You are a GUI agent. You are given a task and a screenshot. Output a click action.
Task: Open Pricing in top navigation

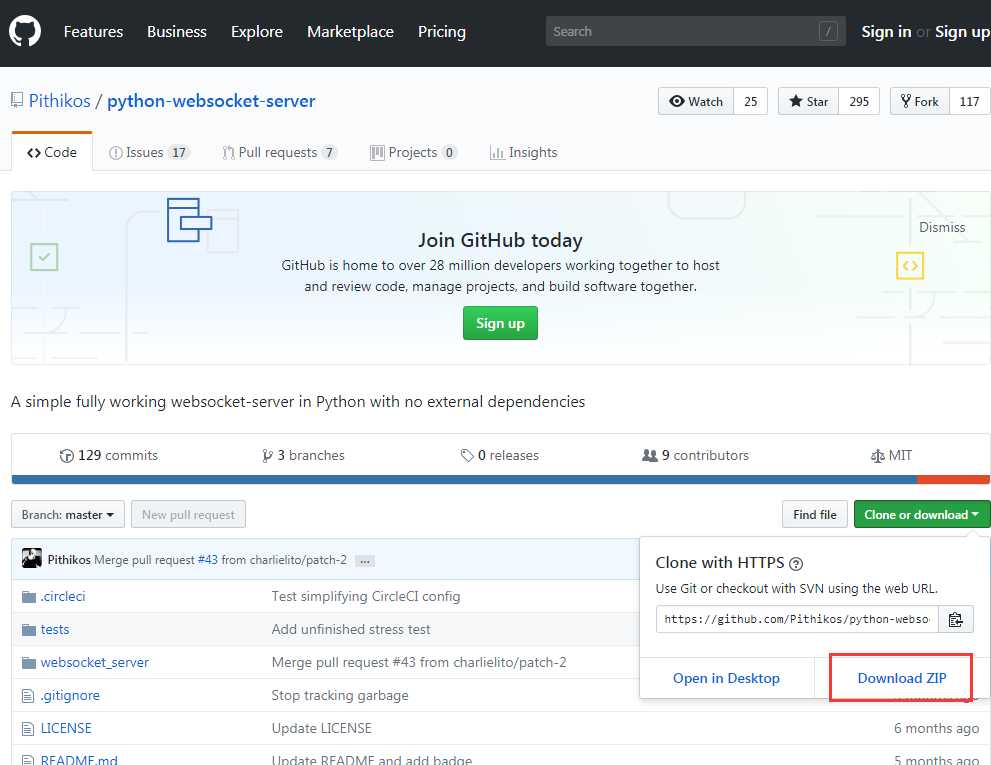click(442, 32)
